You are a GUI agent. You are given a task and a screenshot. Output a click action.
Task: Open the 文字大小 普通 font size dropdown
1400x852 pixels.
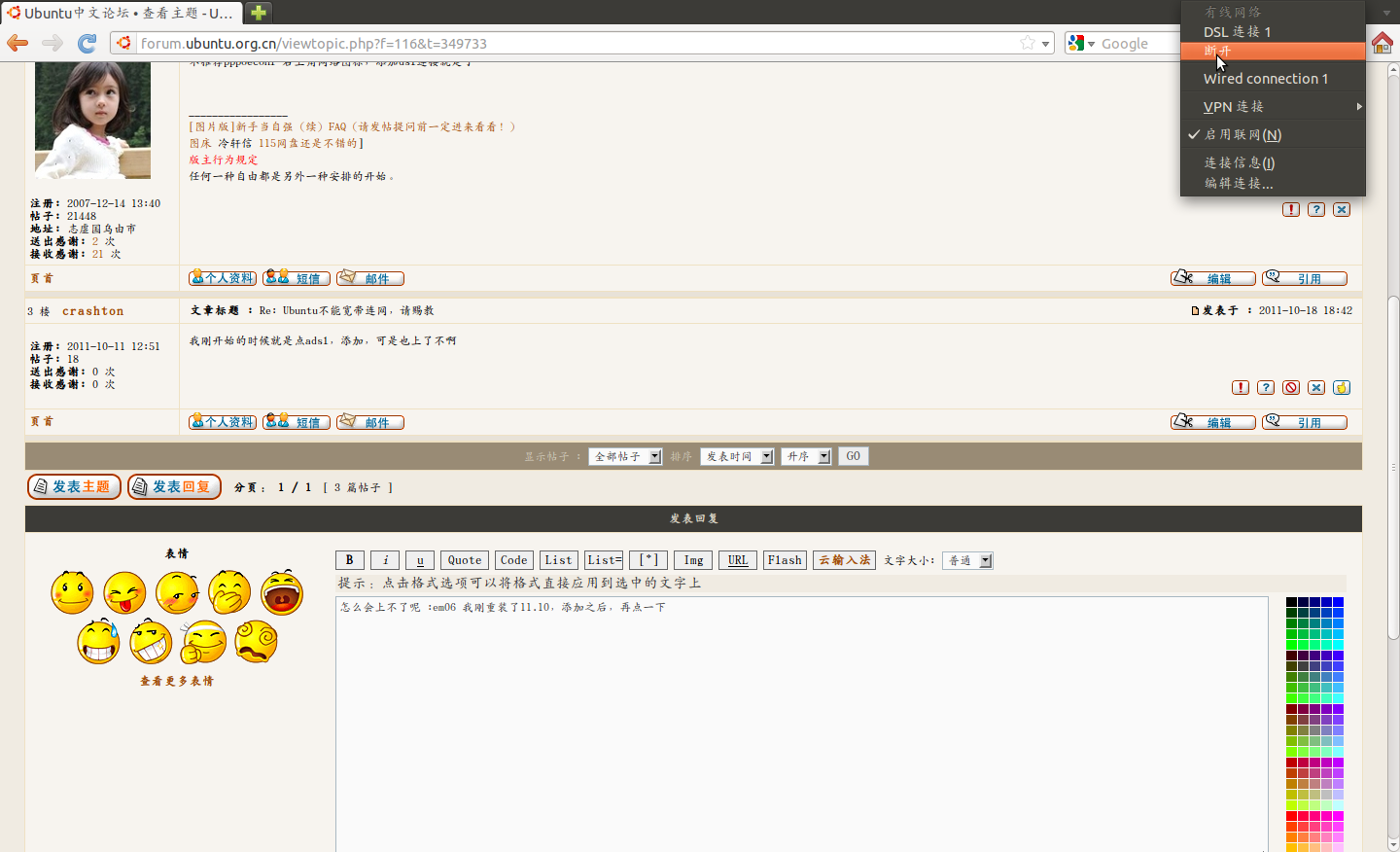click(967, 560)
